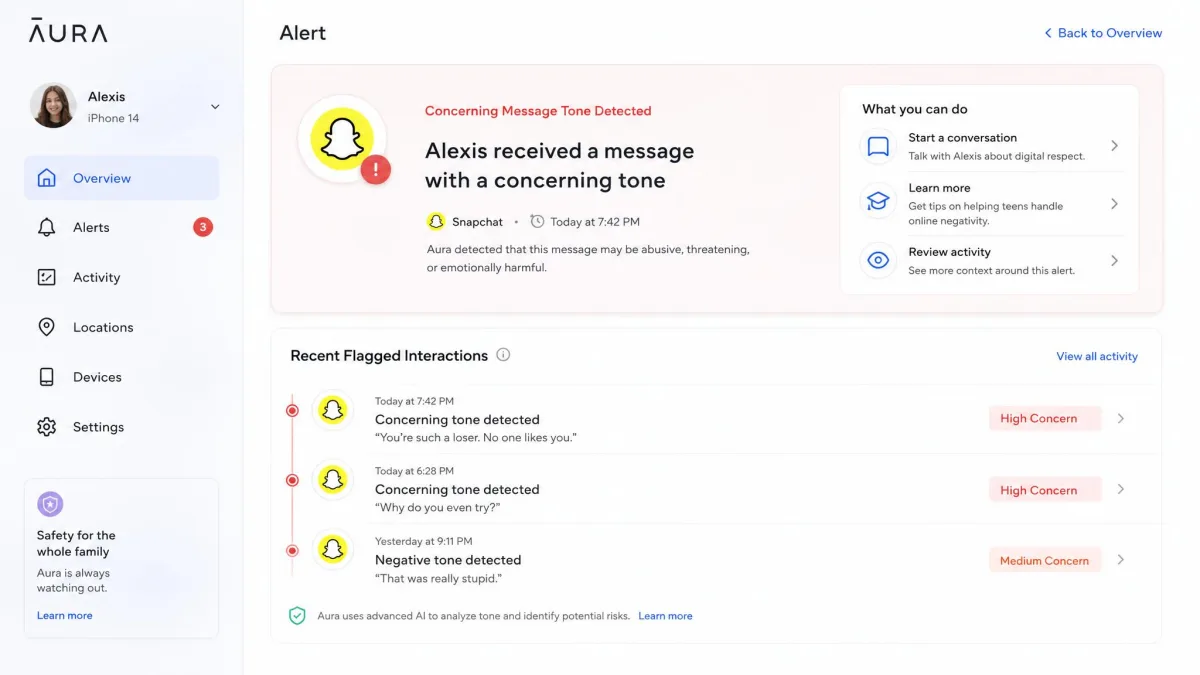Click the red Alerts badge showing 3
1200x675 pixels.
203,227
